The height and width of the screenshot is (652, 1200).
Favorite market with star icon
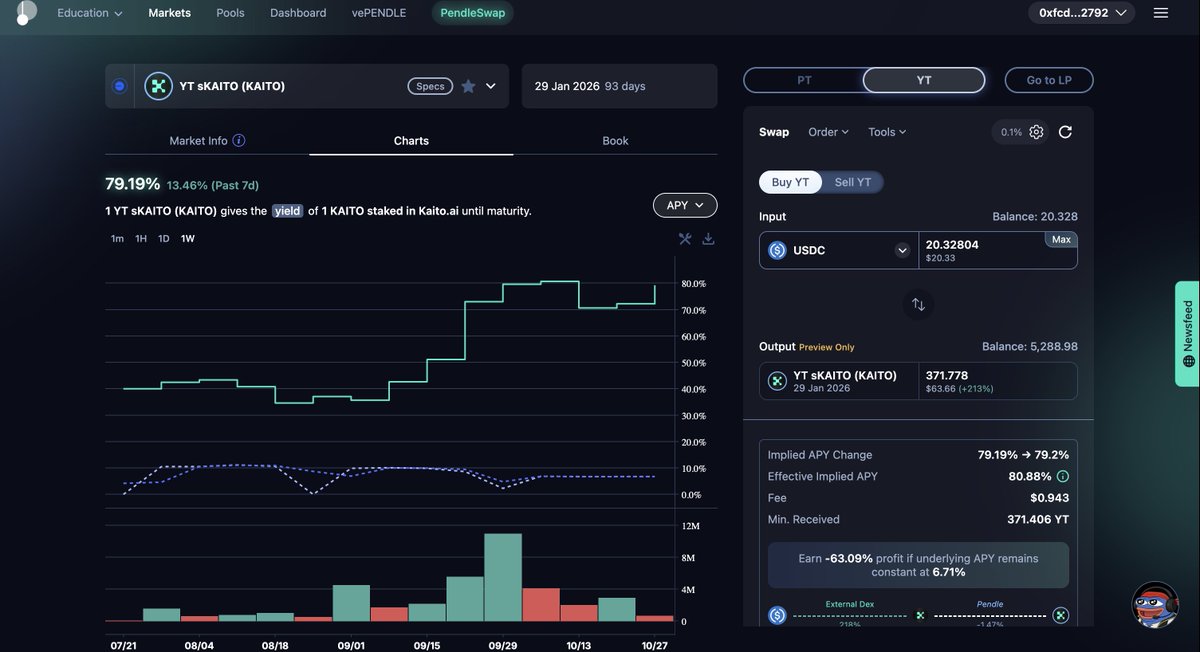(x=468, y=86)
